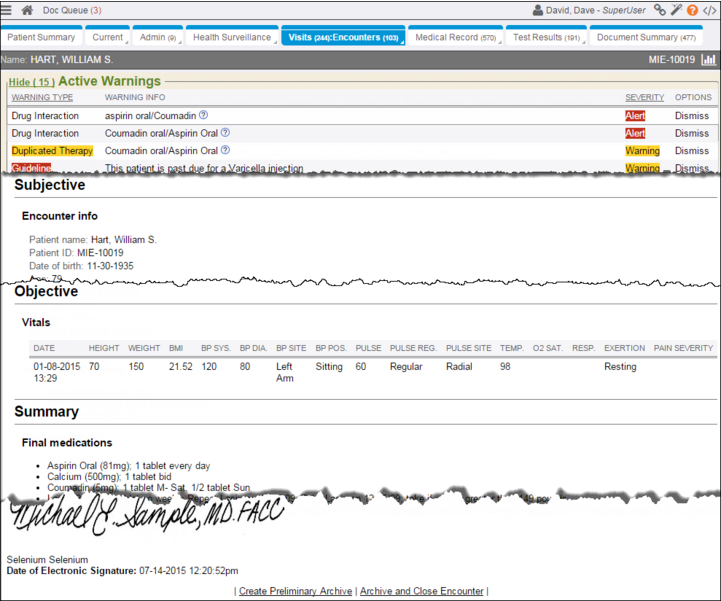721x601 pixels.
Task: Expand Test Results tab dropdown arrow
Action: pyautogui.click(x=584, y=43)
